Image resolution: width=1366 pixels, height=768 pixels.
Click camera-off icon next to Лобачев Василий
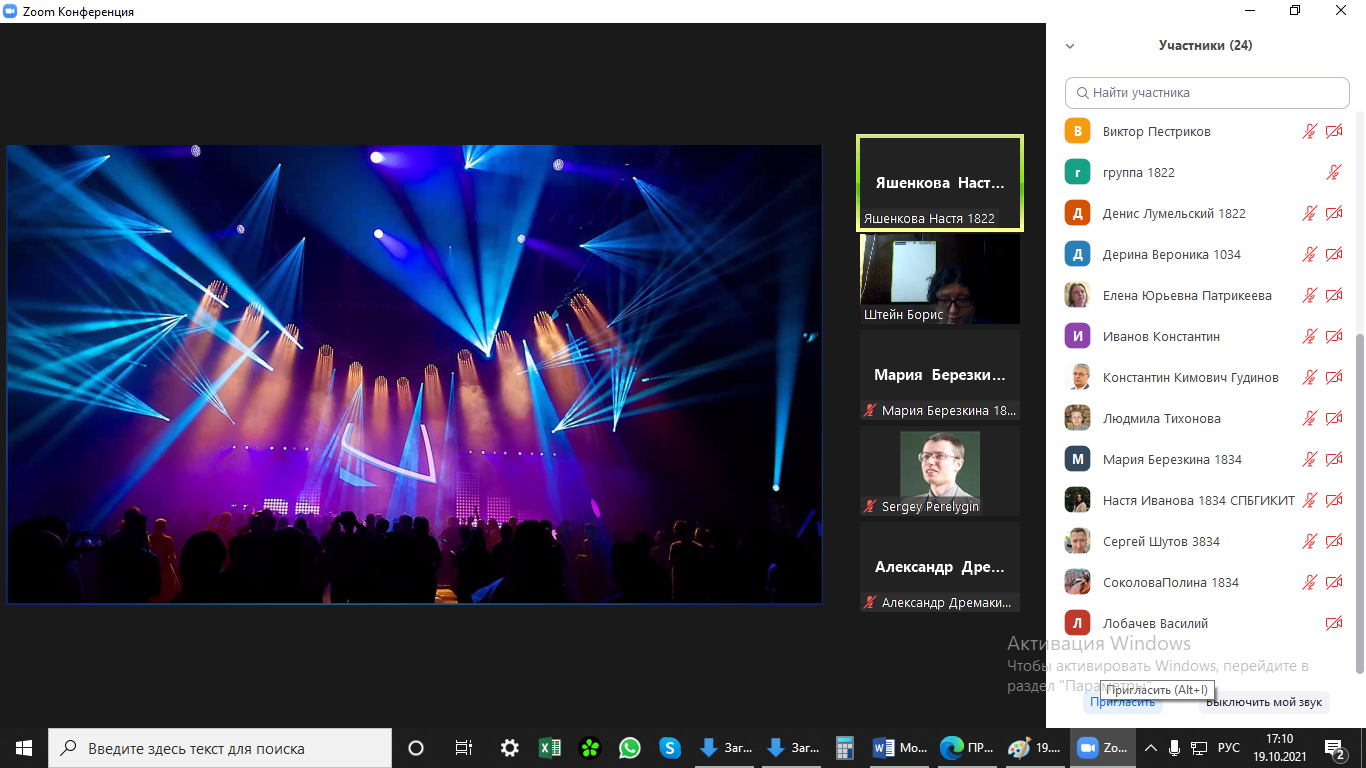click(1333, 623)
